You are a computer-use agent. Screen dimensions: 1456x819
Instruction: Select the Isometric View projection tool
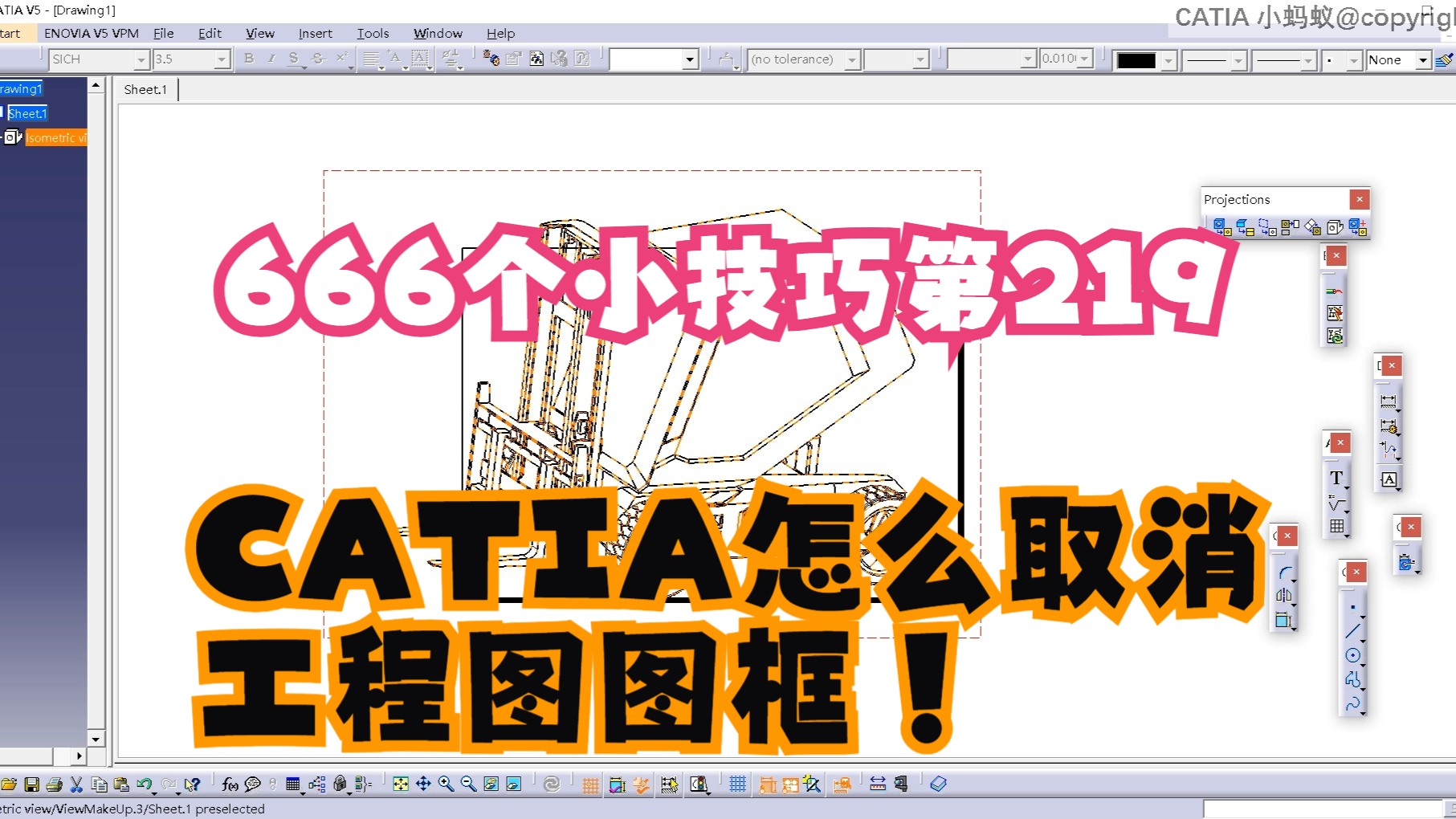coord(1336,229)
